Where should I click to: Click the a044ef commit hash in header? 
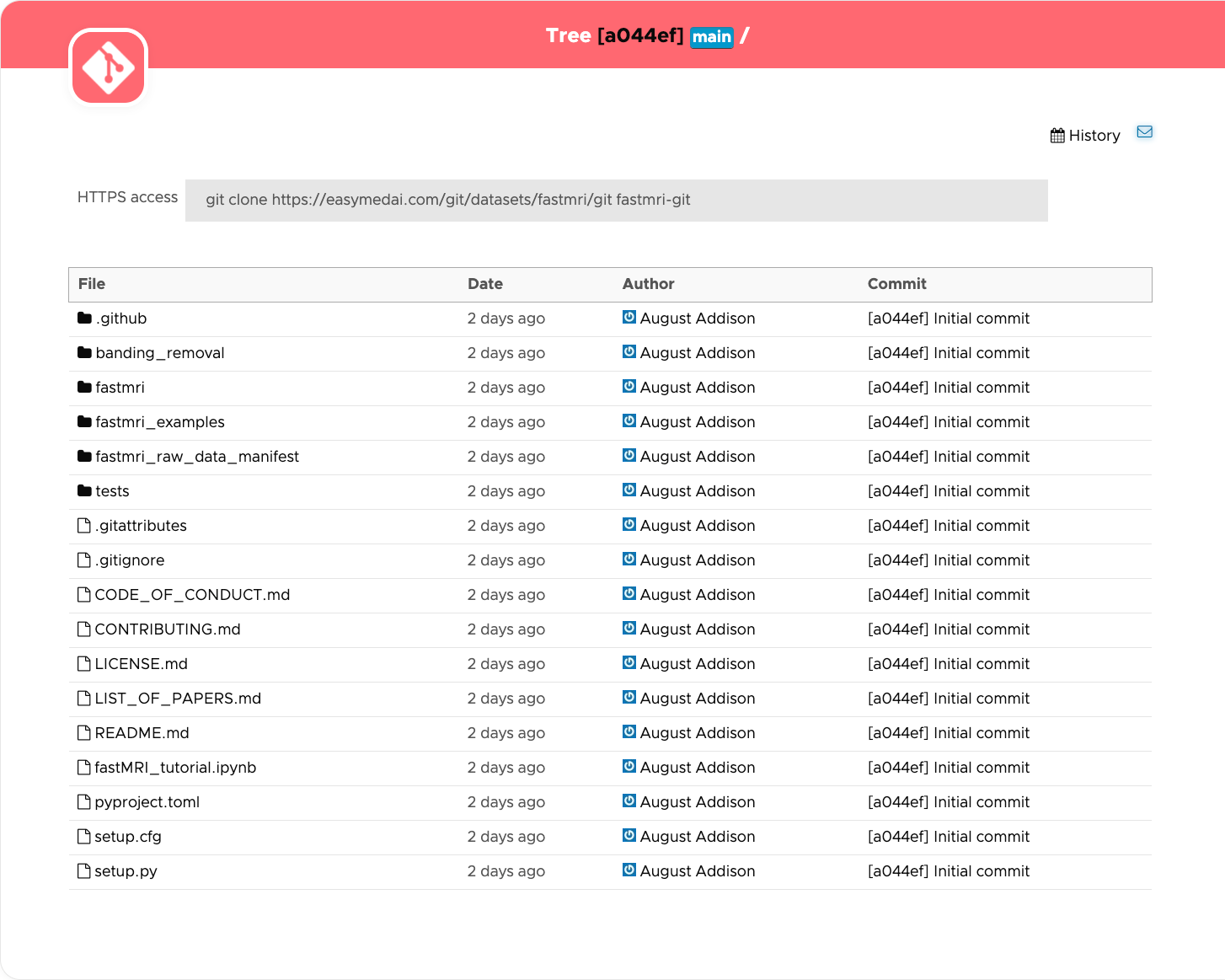point(640,36)
